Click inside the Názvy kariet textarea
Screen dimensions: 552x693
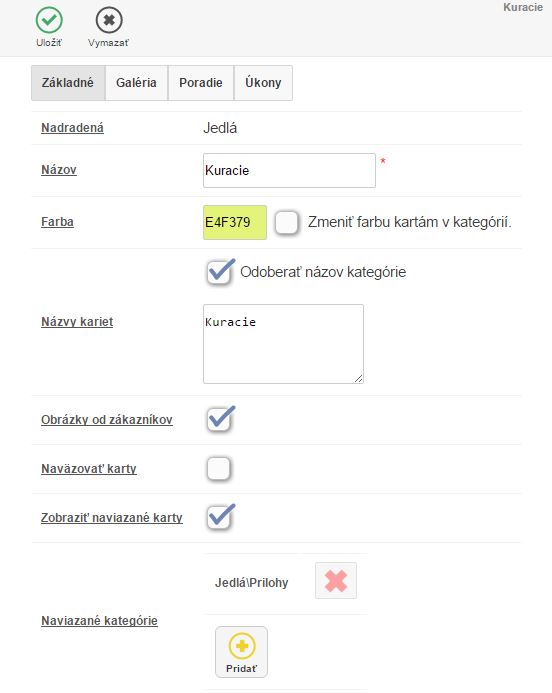(x=283, y=344)
